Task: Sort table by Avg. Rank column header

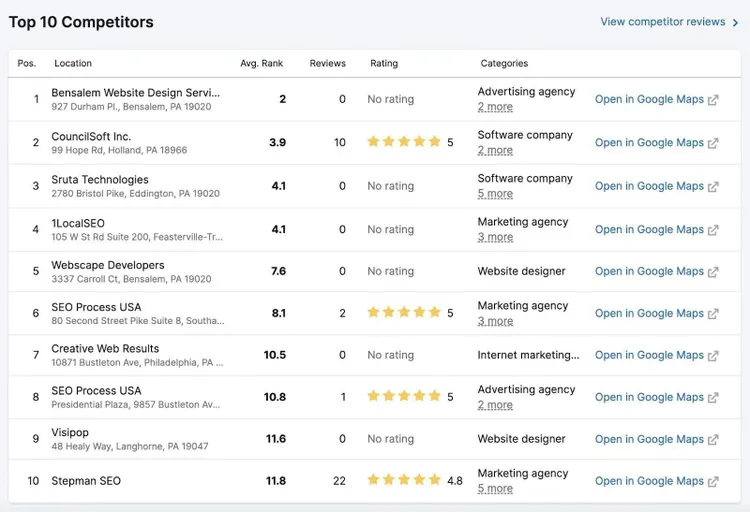Action: pyautogui.click(x=262, y=63)
